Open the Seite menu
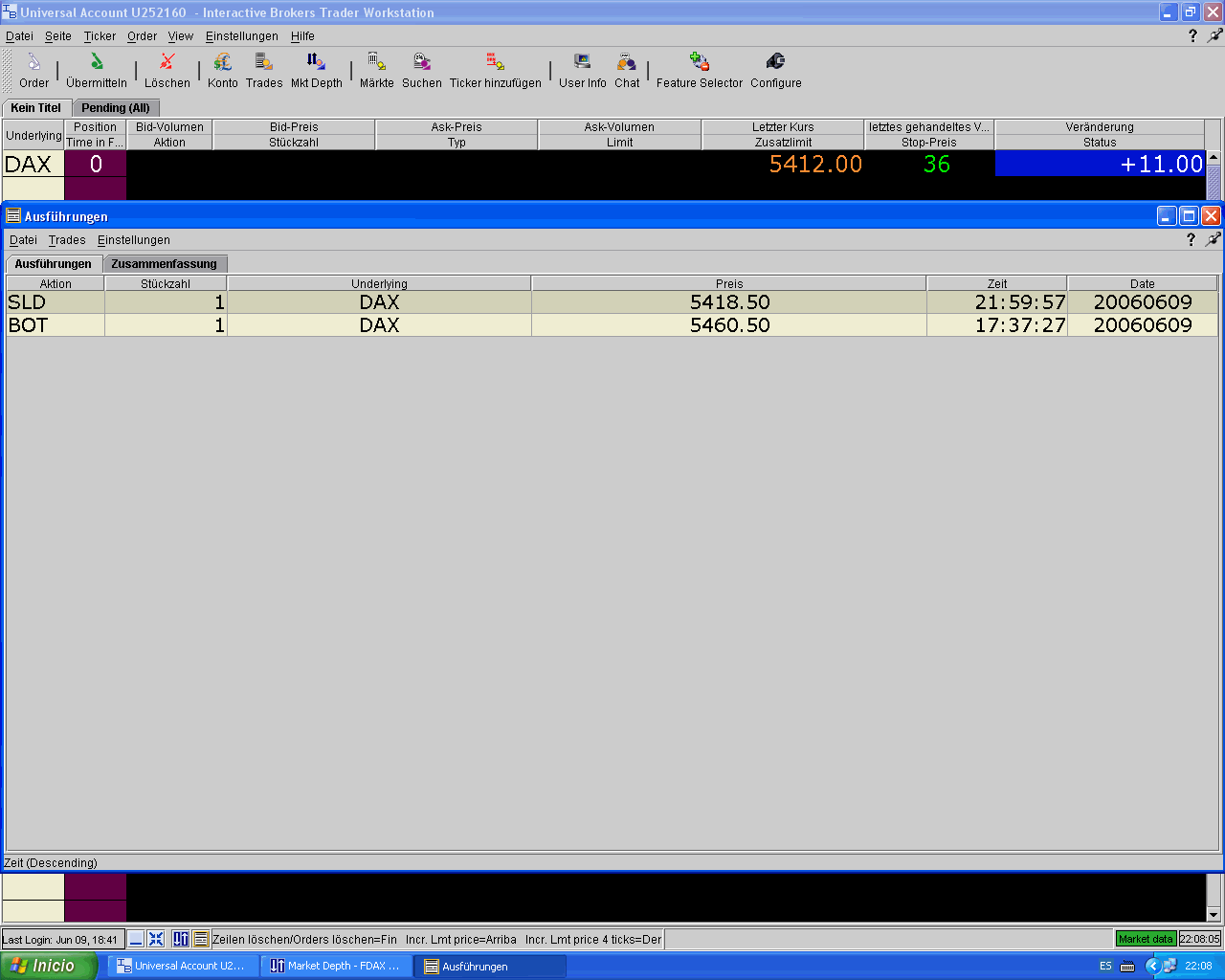1225x980 pixels. point(58,35)
